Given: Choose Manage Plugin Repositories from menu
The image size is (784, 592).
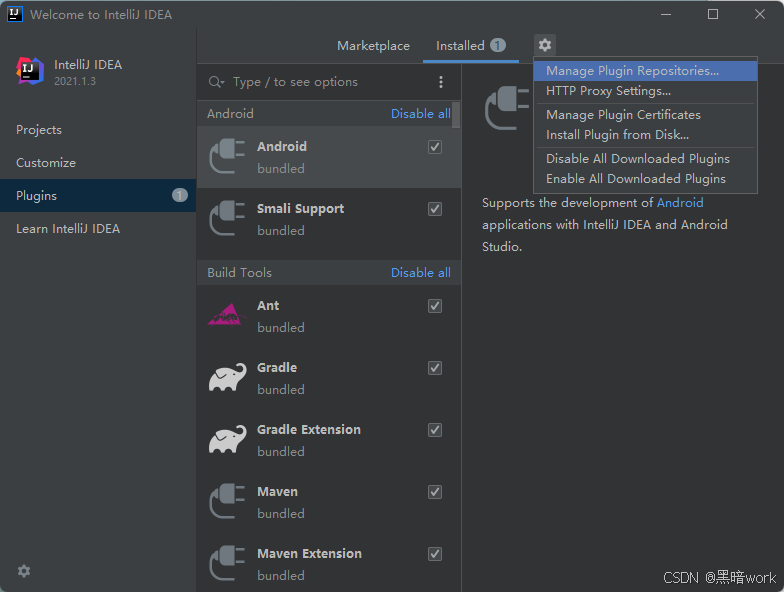Looking at the screenshot, I should click(x=645, y=71).
